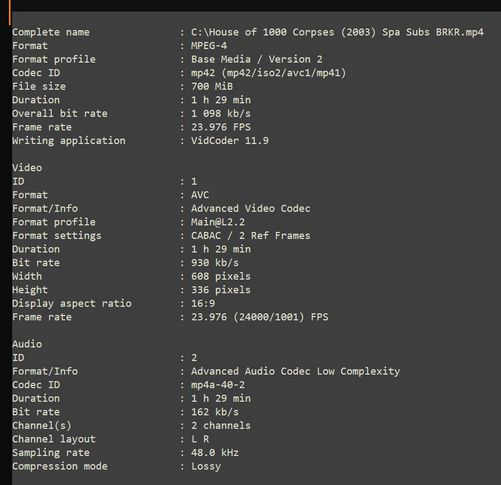Screen dimensions: 501x485
Task: Select the Advanced Audio Codec Low Complexity text
Action: click(x=295, y=371)
